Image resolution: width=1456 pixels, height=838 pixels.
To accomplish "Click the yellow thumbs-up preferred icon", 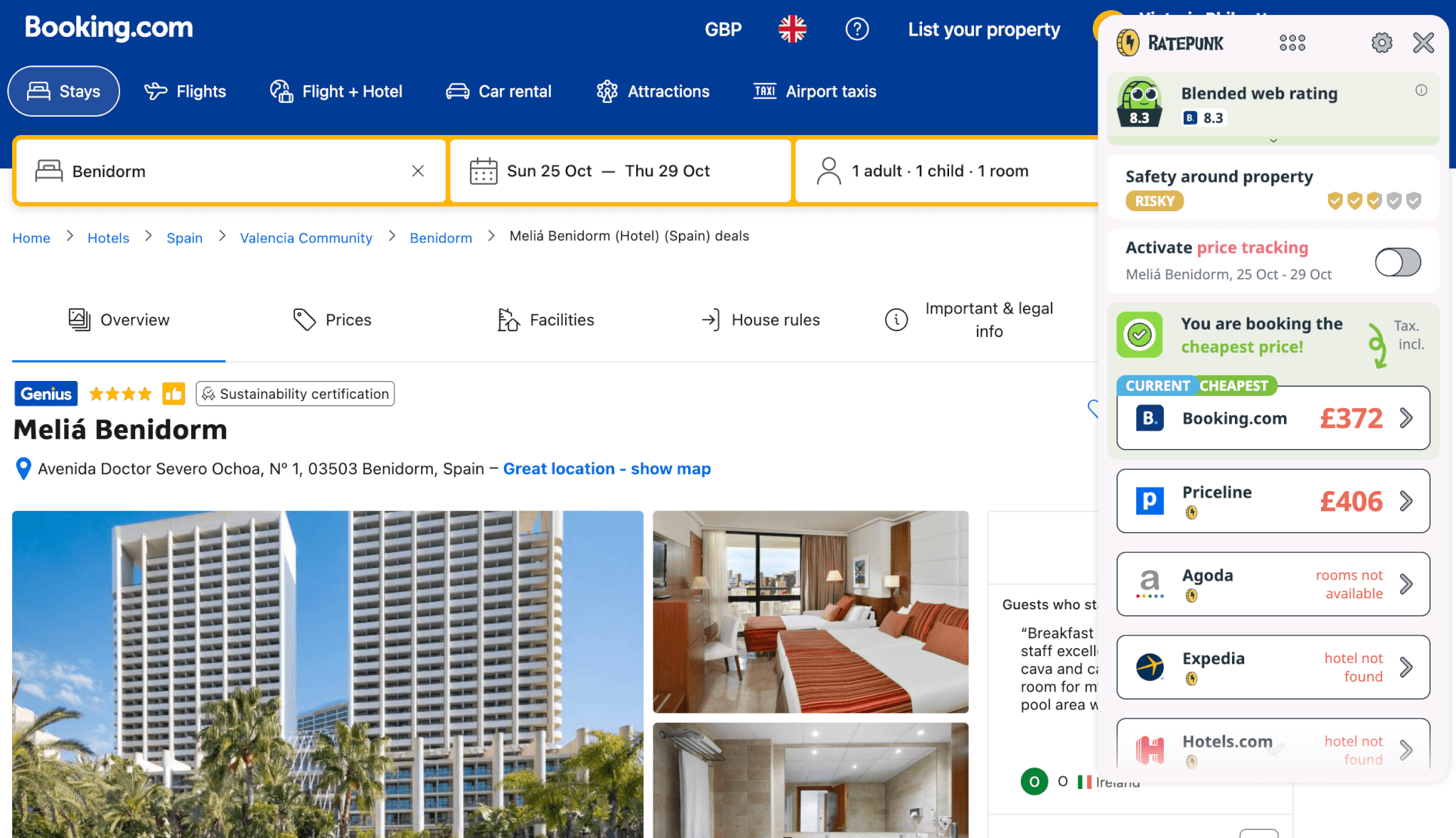I will tap(173, 394).
